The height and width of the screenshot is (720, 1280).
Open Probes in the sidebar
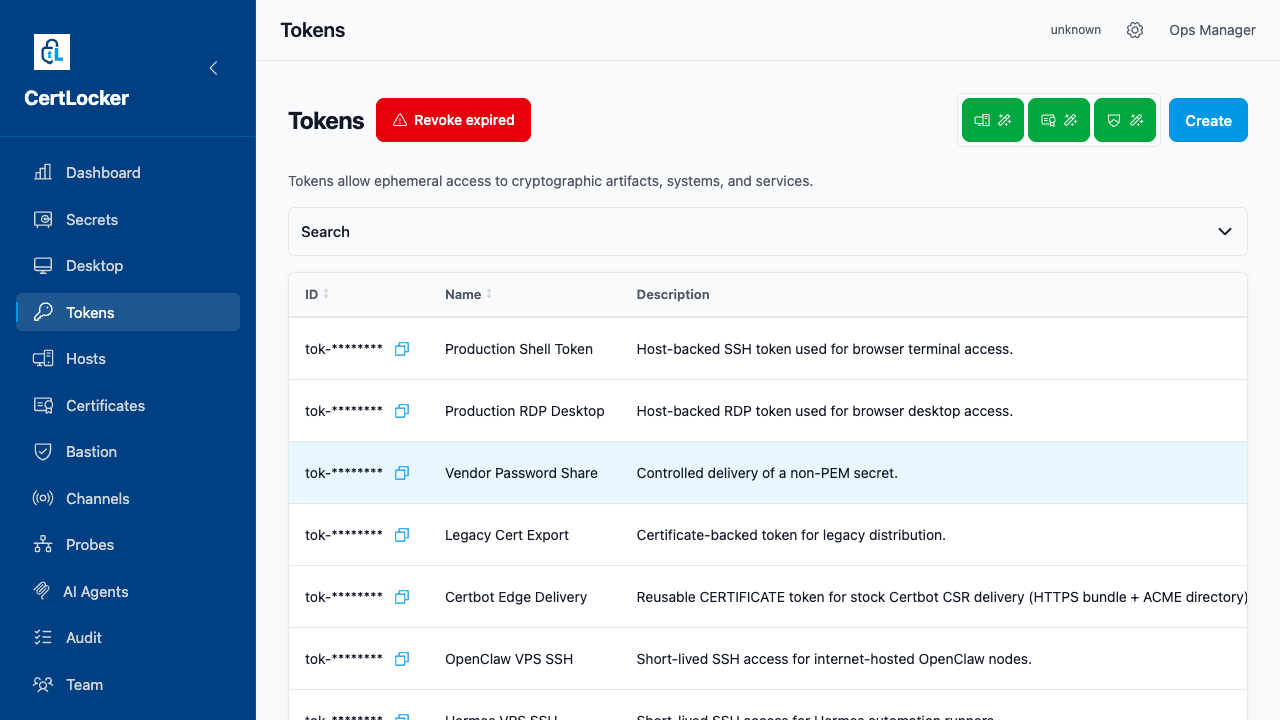[x=128, y=545]
